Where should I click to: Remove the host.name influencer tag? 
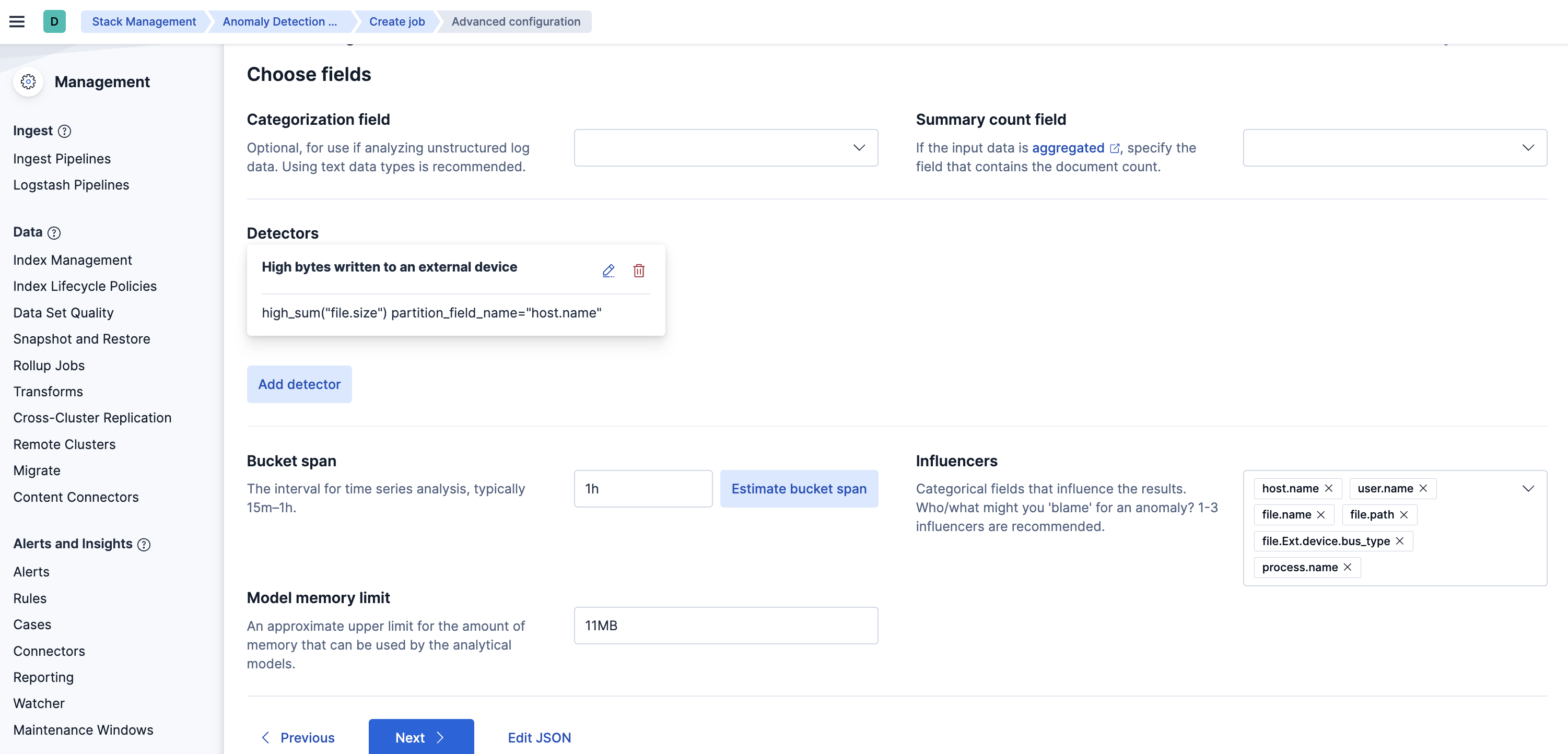1328,488
